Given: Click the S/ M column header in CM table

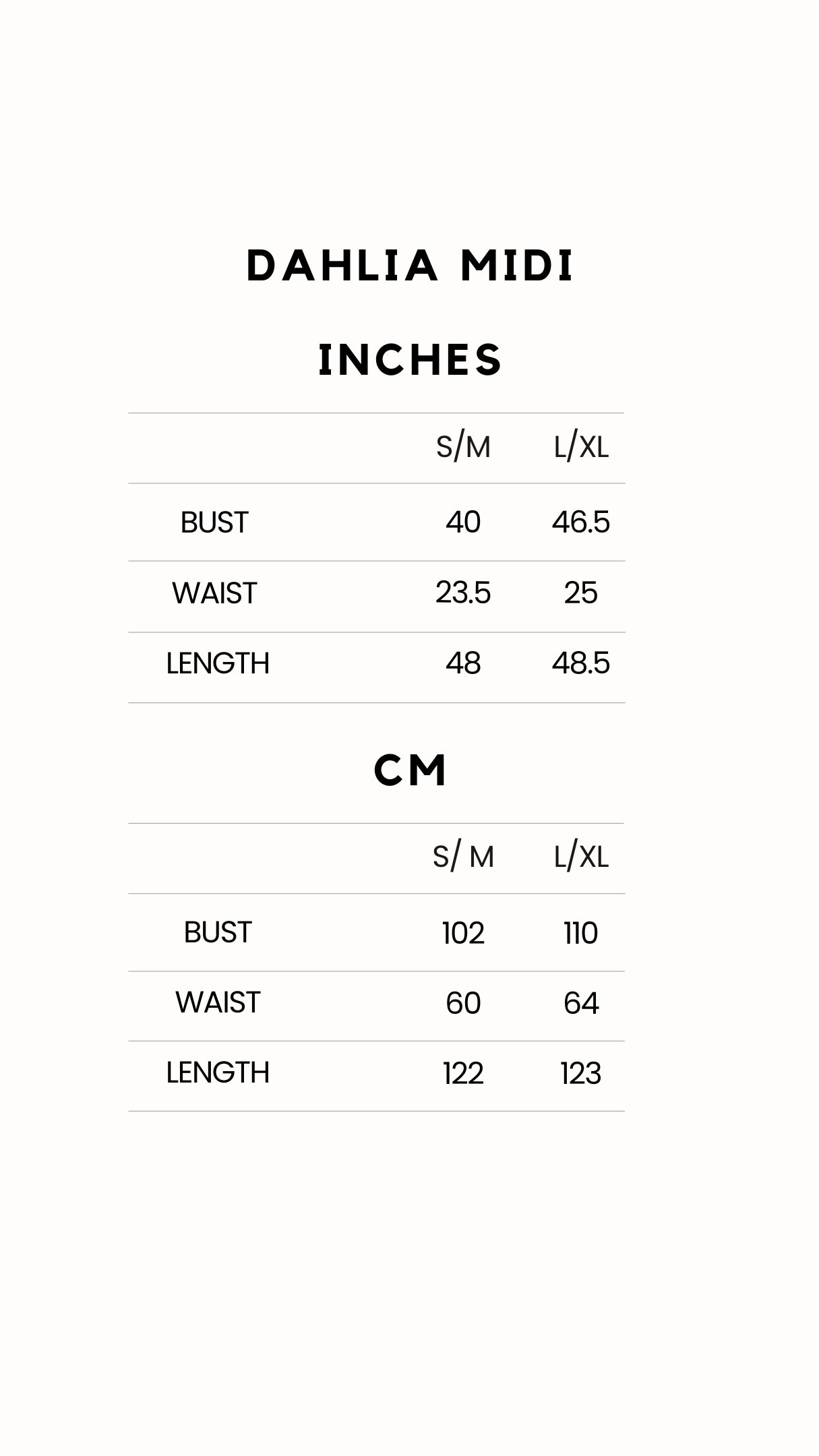Looking at the screenshot, I should 463,857.
